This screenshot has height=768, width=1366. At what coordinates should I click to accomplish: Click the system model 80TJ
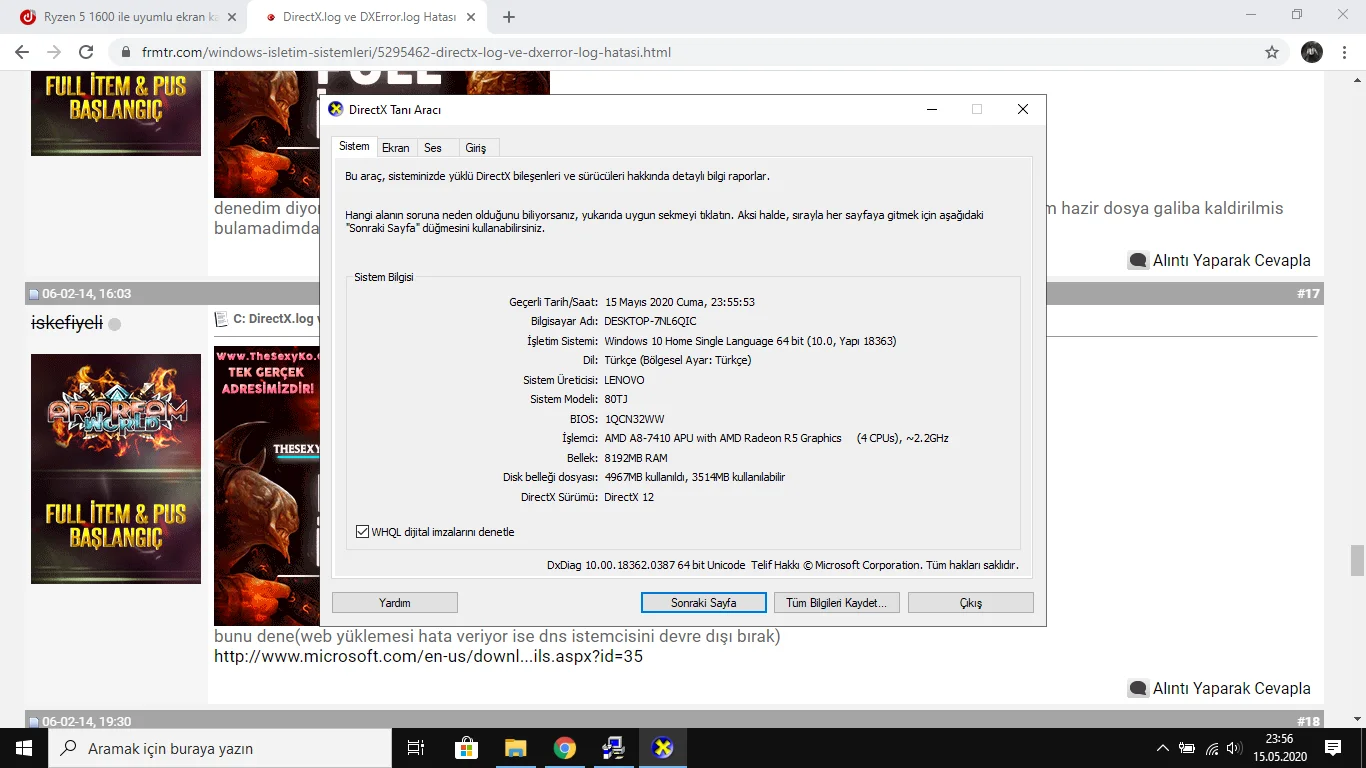tap(616, 399)
